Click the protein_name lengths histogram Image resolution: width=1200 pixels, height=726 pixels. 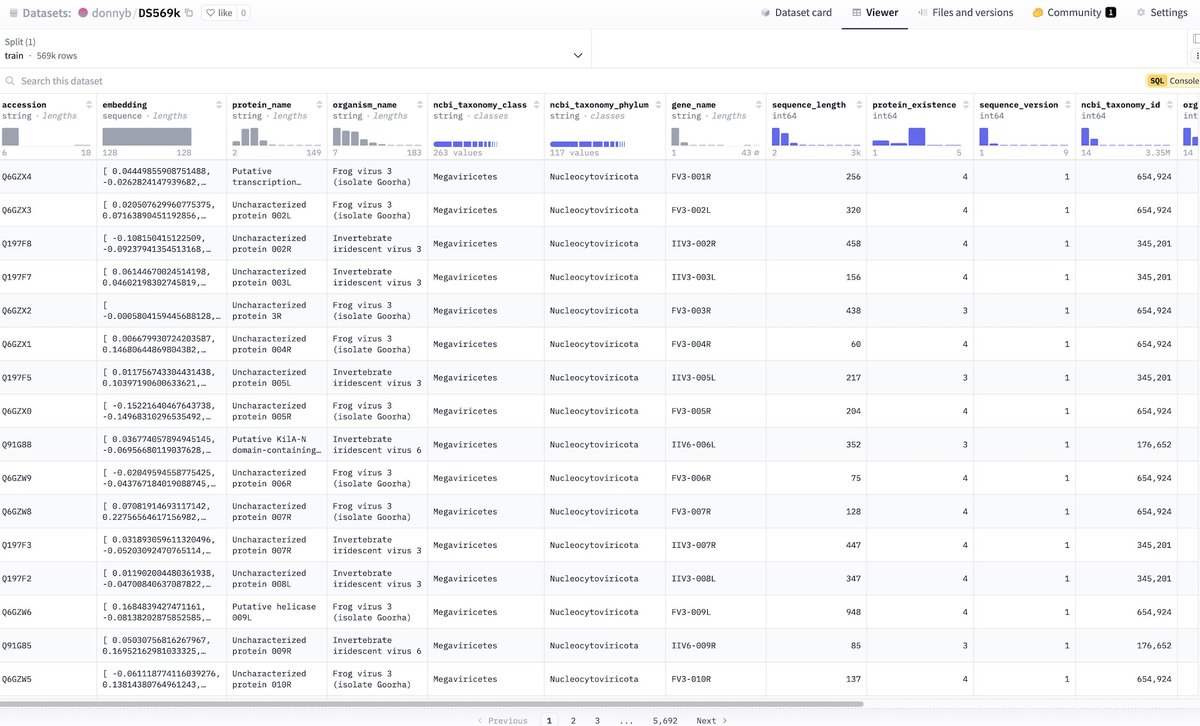[276, 136]
